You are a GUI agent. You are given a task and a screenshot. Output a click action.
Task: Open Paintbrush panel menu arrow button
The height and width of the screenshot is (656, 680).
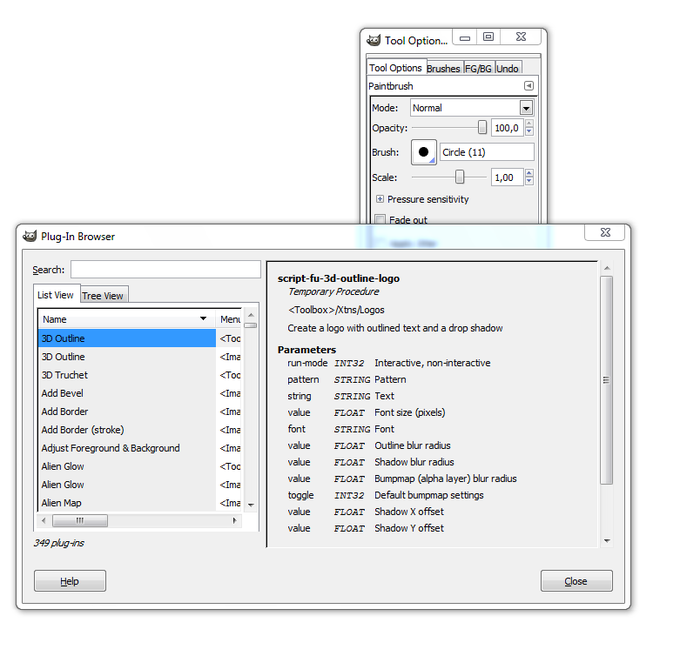point(528,85)
